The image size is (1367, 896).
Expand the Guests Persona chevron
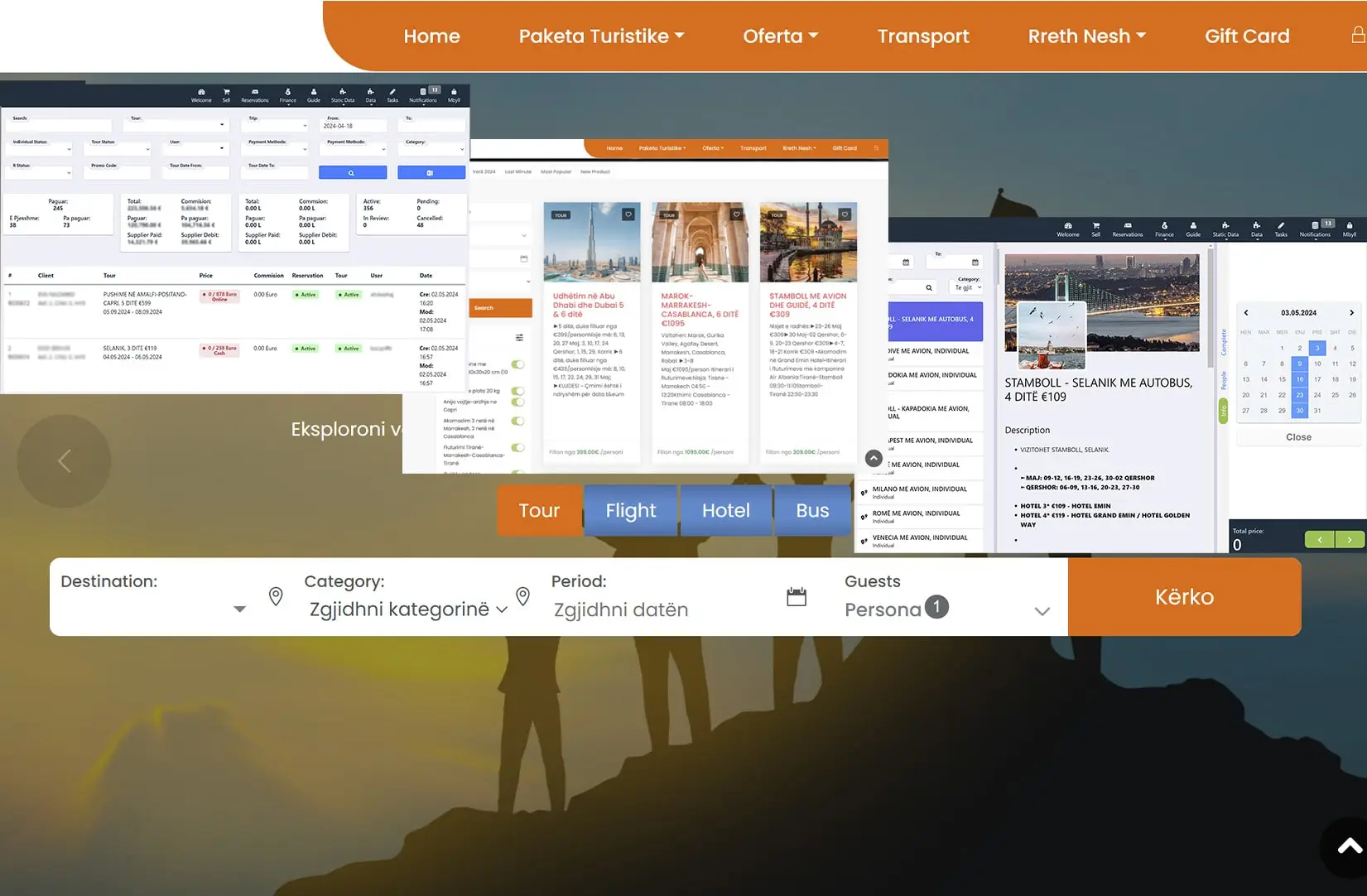(1042, 611)
